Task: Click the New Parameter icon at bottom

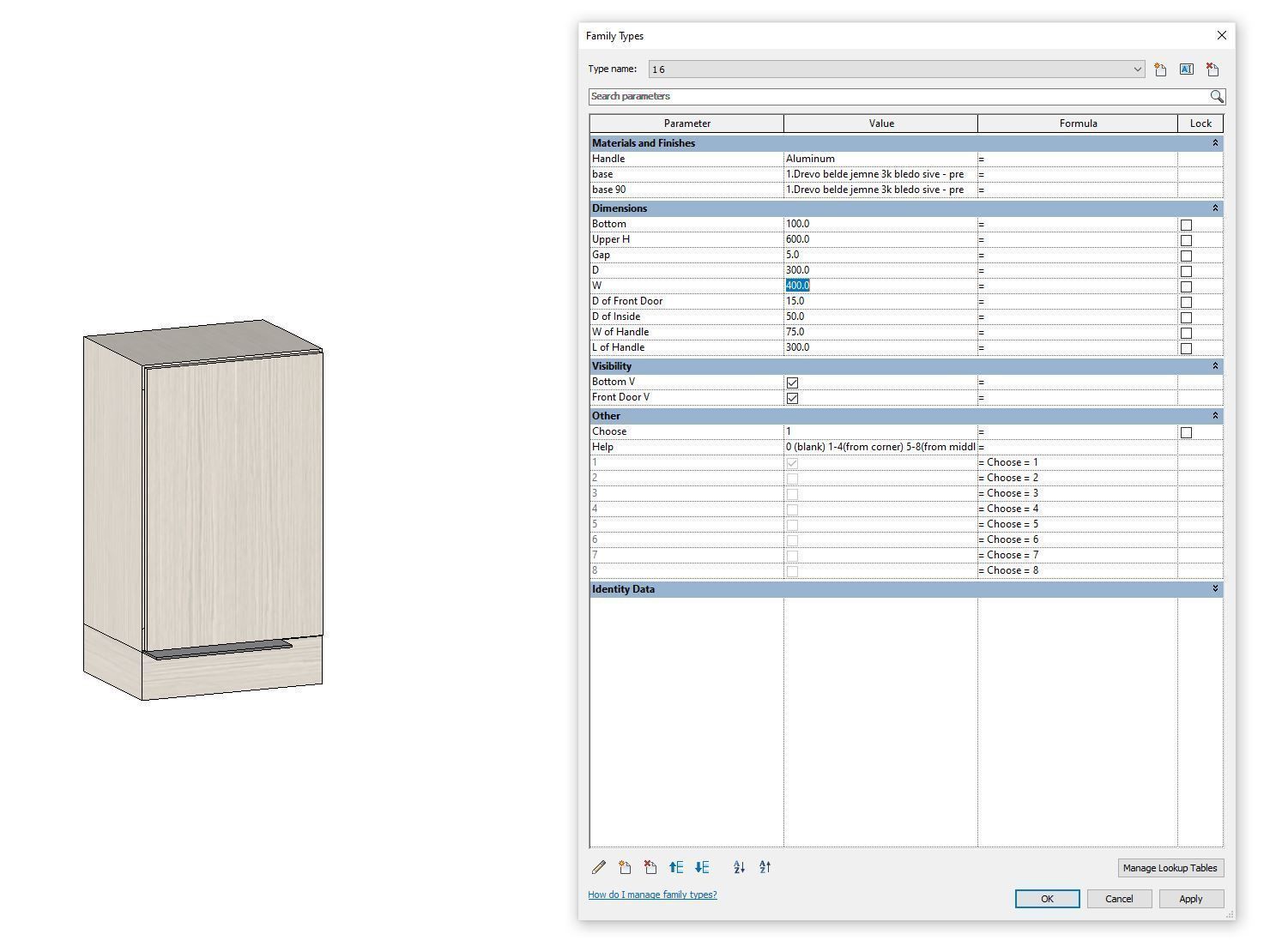Action: pos(625,867)
